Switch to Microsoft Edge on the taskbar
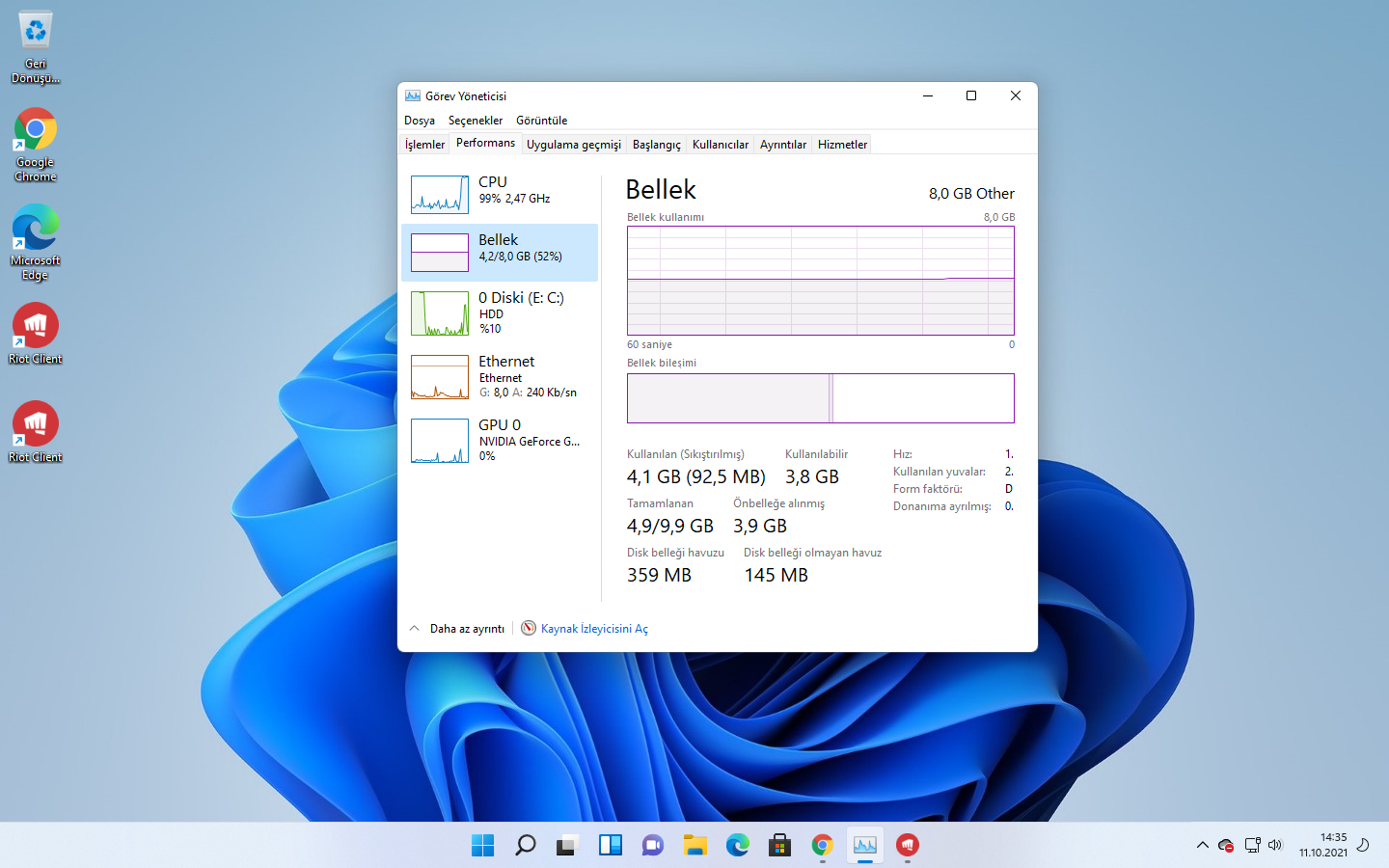Screen dimensions: 1389x868 (x=738, y=846)
